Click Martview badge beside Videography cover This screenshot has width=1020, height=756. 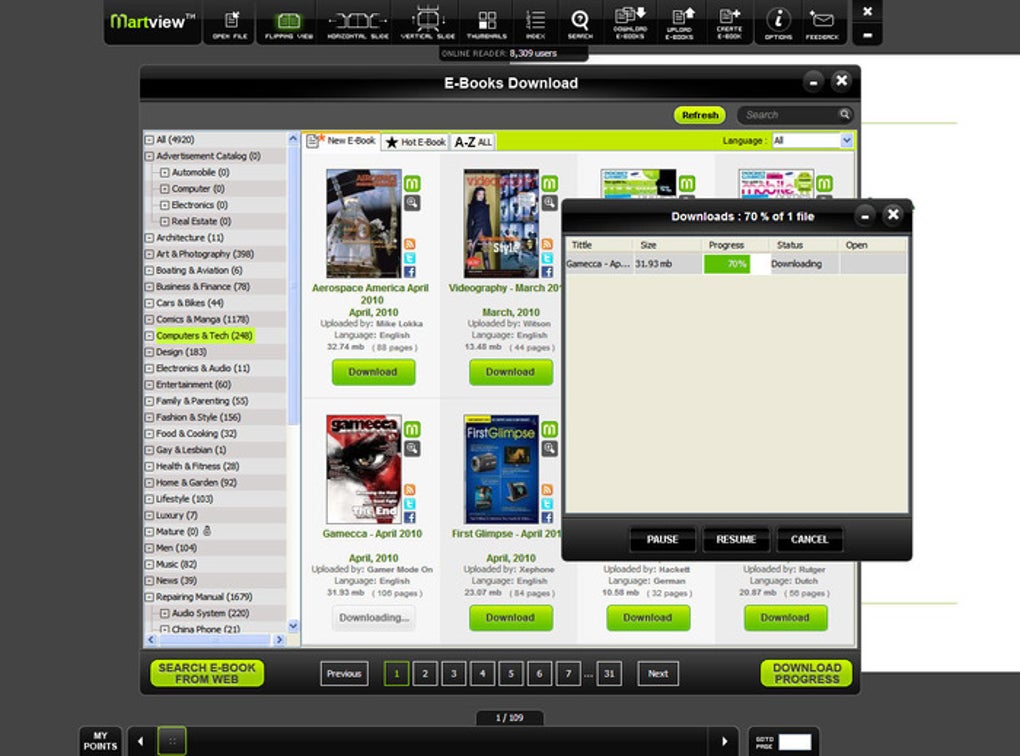click(x=550, y=184)
